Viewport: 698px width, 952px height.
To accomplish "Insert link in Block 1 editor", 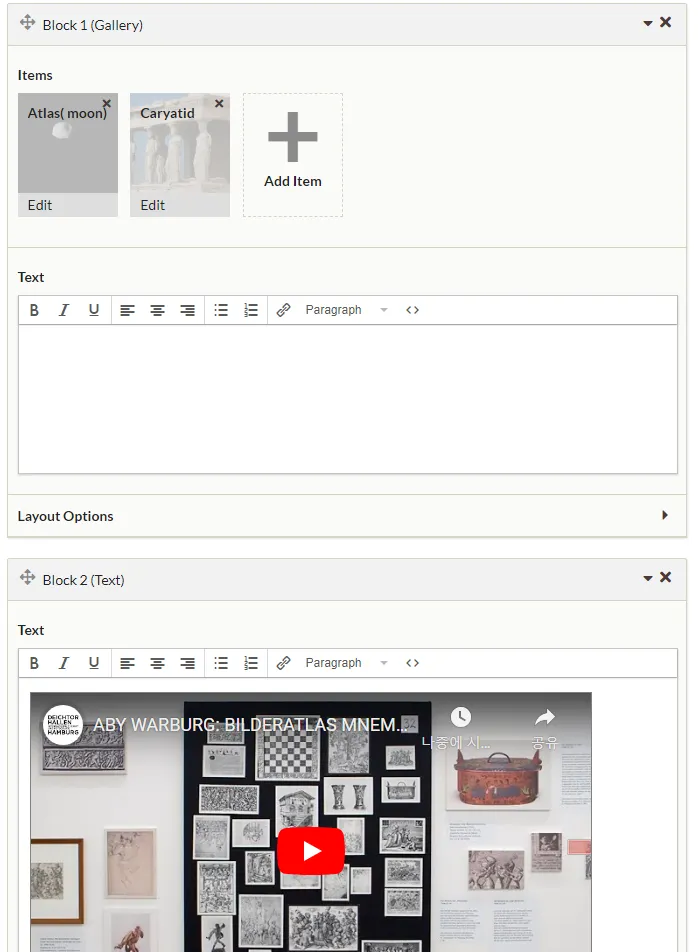I will pyautogui.click(x=283, y=310).
